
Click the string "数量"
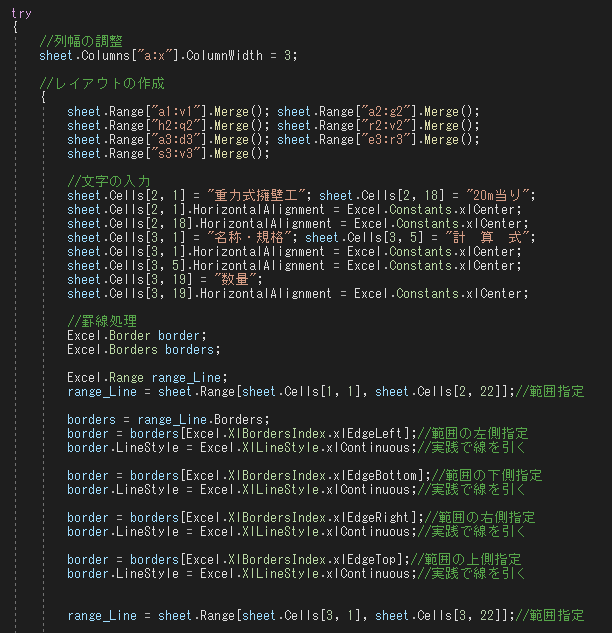click(235, 279)
